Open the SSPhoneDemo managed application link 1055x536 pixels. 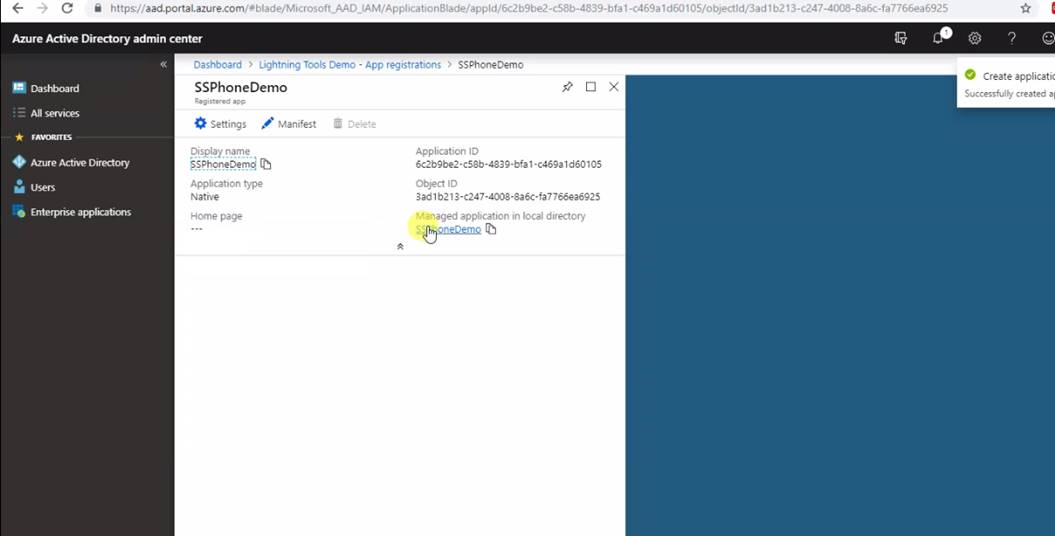coord(448,229)
